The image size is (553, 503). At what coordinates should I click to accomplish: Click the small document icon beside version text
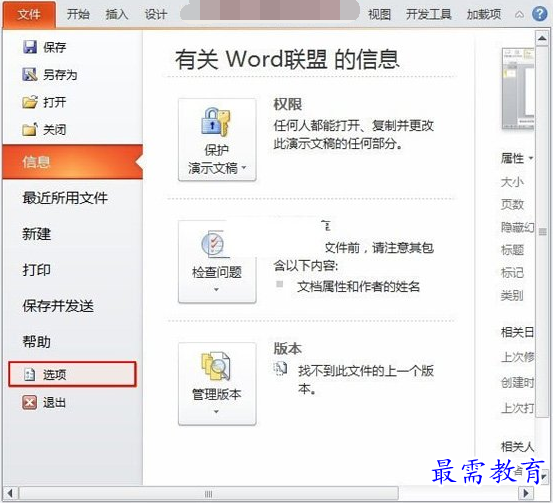[x=280, y=369]
